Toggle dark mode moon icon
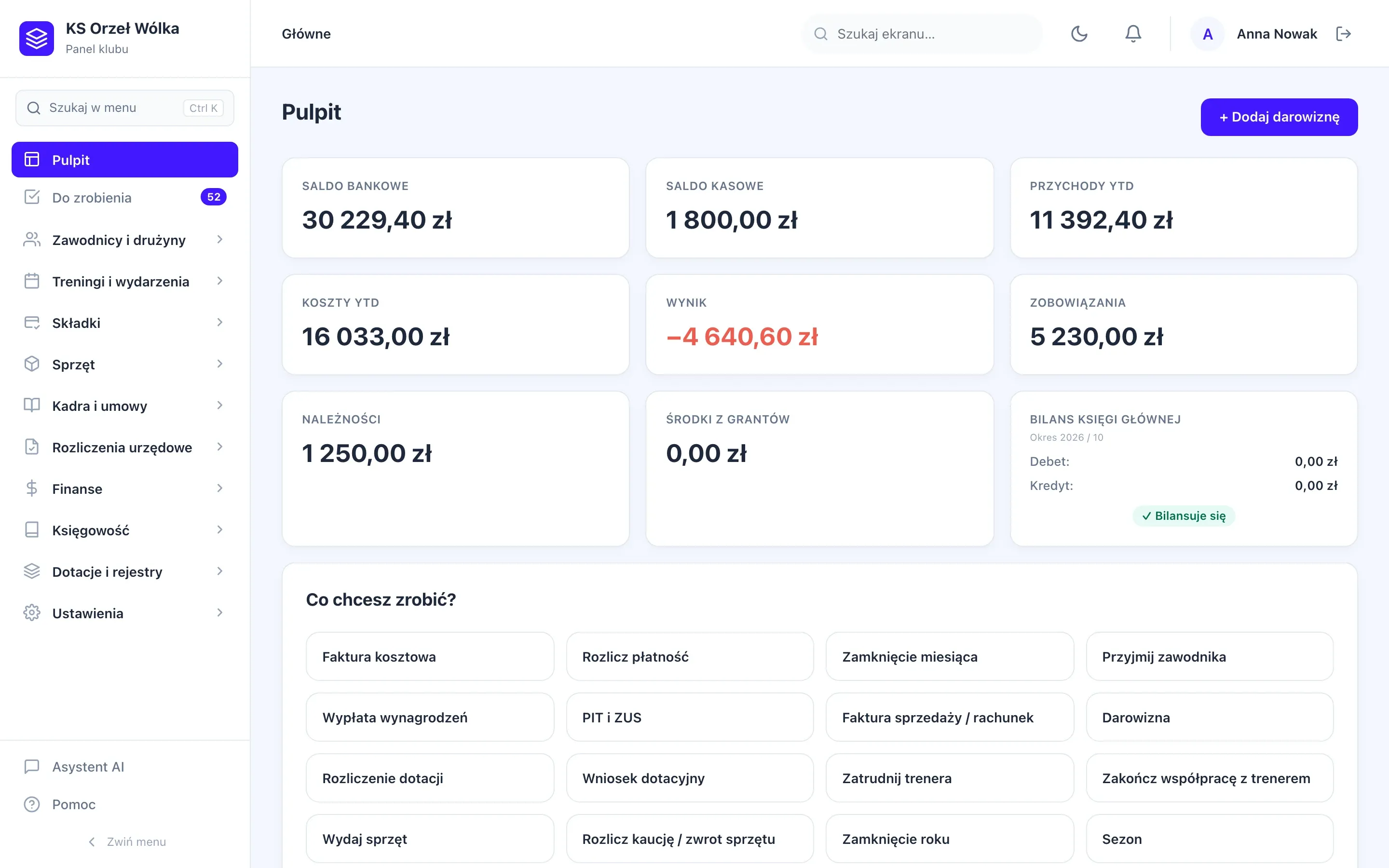This screenshot has width=1389, height=868. [1079, 34]
